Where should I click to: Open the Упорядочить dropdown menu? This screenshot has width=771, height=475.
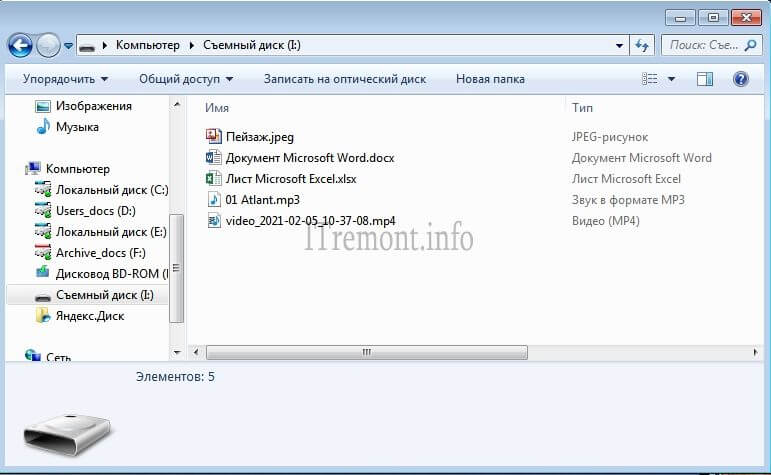point(65,78)
